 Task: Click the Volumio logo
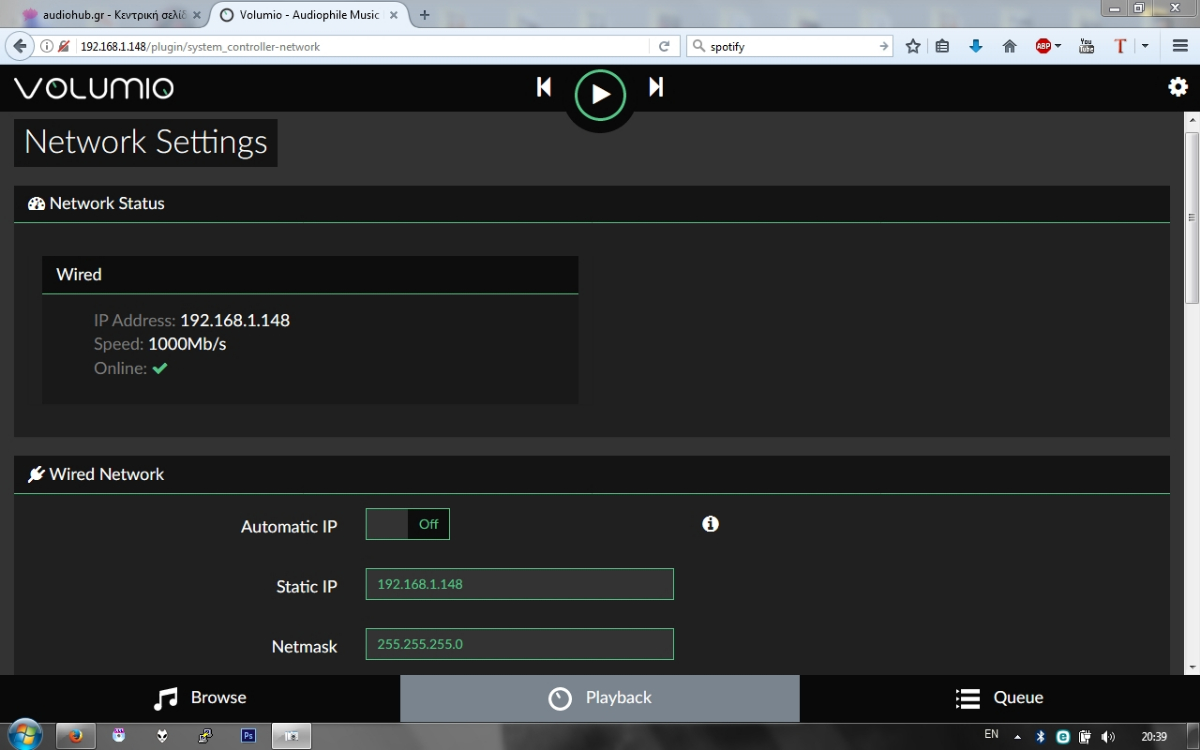[x=94, y=88]
